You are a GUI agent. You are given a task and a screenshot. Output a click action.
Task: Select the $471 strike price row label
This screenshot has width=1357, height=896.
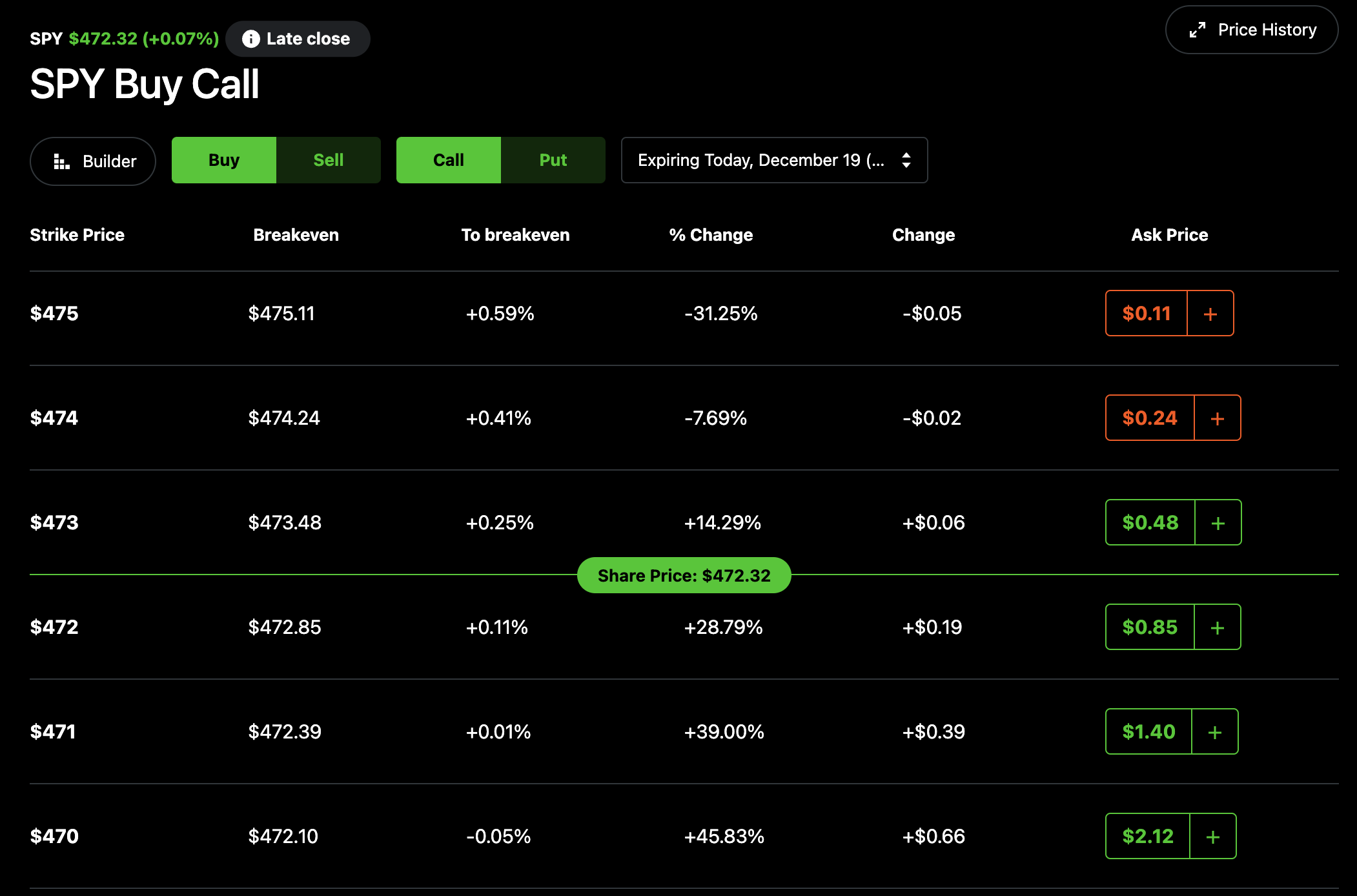(x=53, y=732)
